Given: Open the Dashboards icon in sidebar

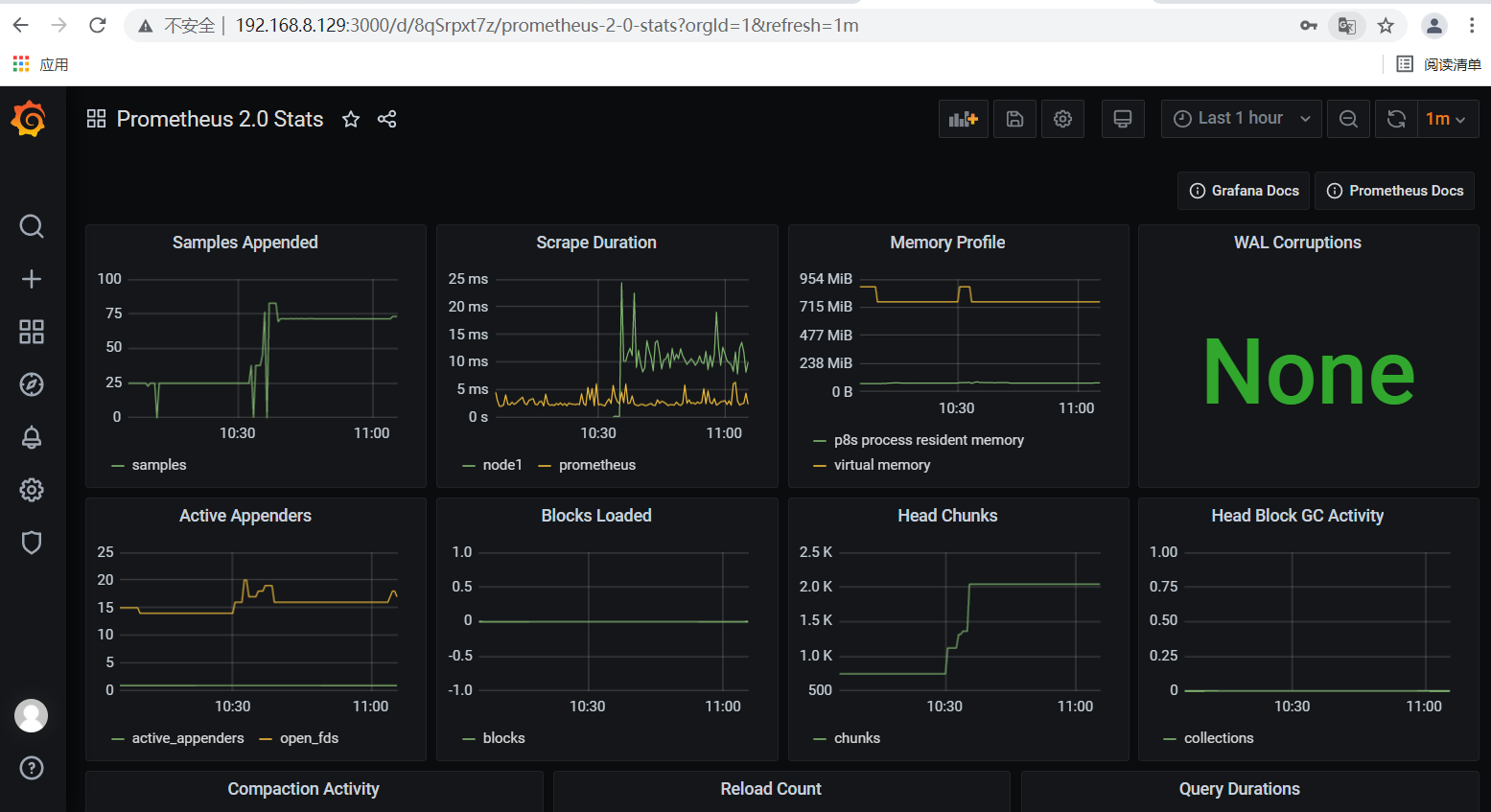Looking at the screenshot, I should [x=32, y=332].
